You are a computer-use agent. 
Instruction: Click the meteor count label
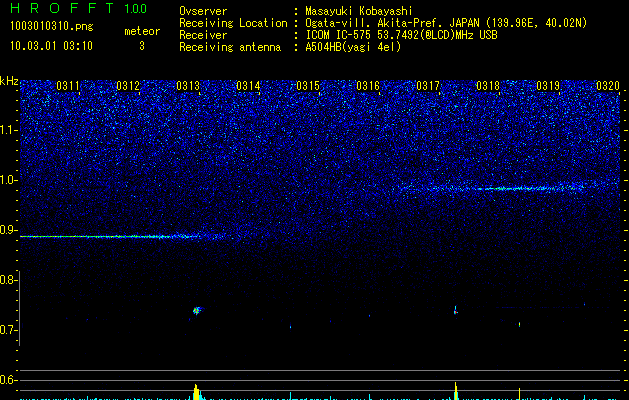pyautogui.click(x=142, y=31)
